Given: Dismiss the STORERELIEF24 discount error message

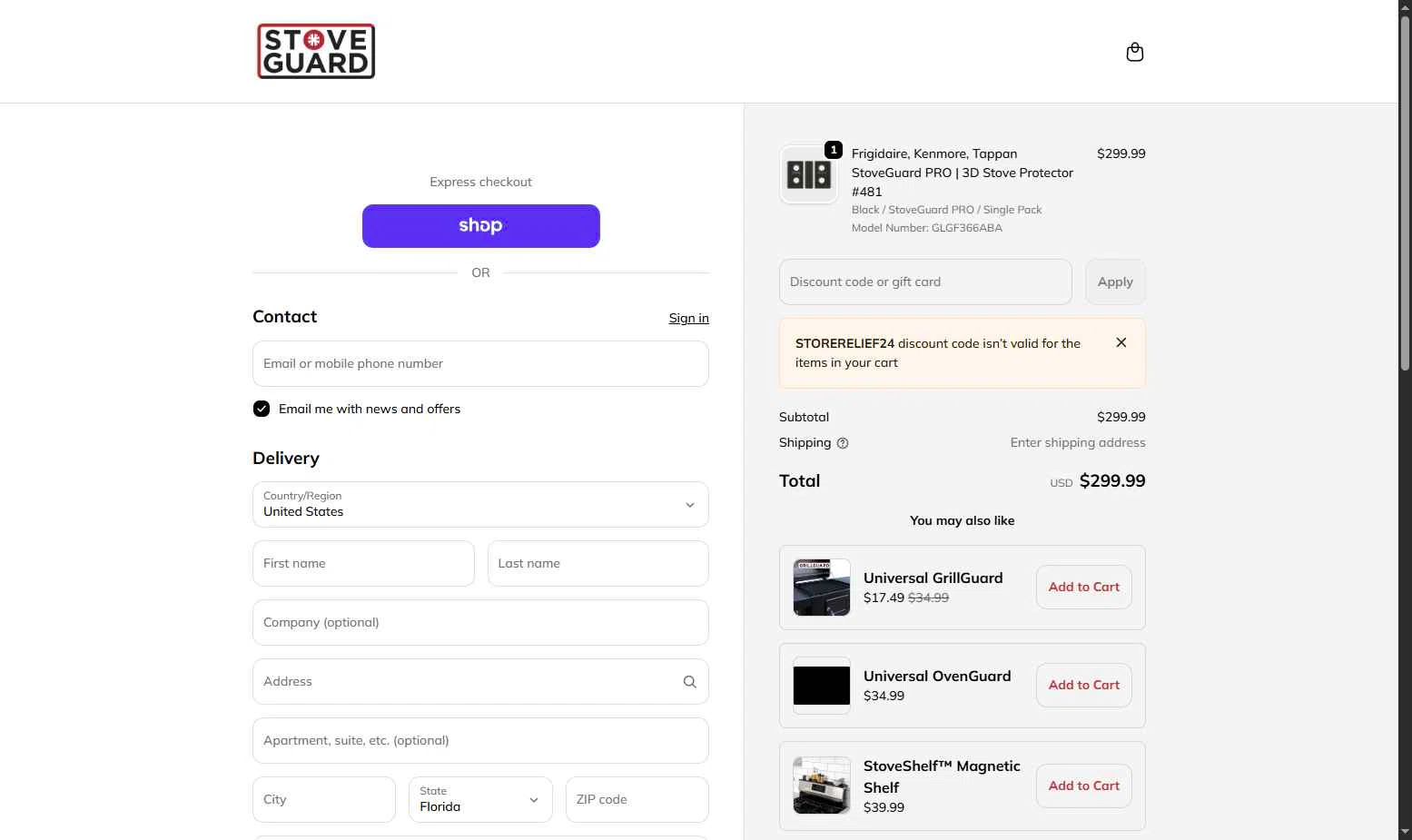Looking at the screenshot, I should (x=1121, y=342).
